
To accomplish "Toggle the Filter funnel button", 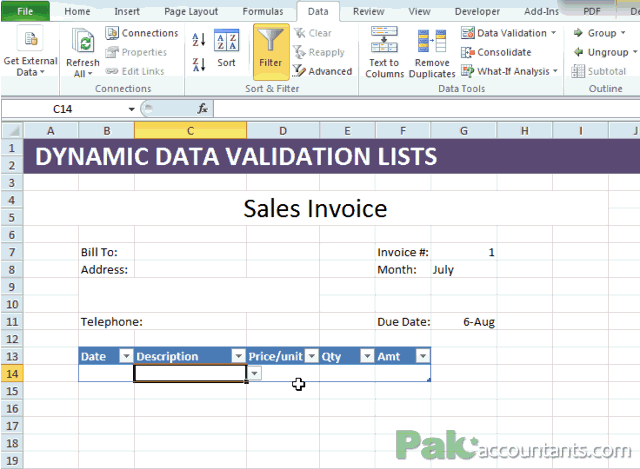I will pos(271,51).
